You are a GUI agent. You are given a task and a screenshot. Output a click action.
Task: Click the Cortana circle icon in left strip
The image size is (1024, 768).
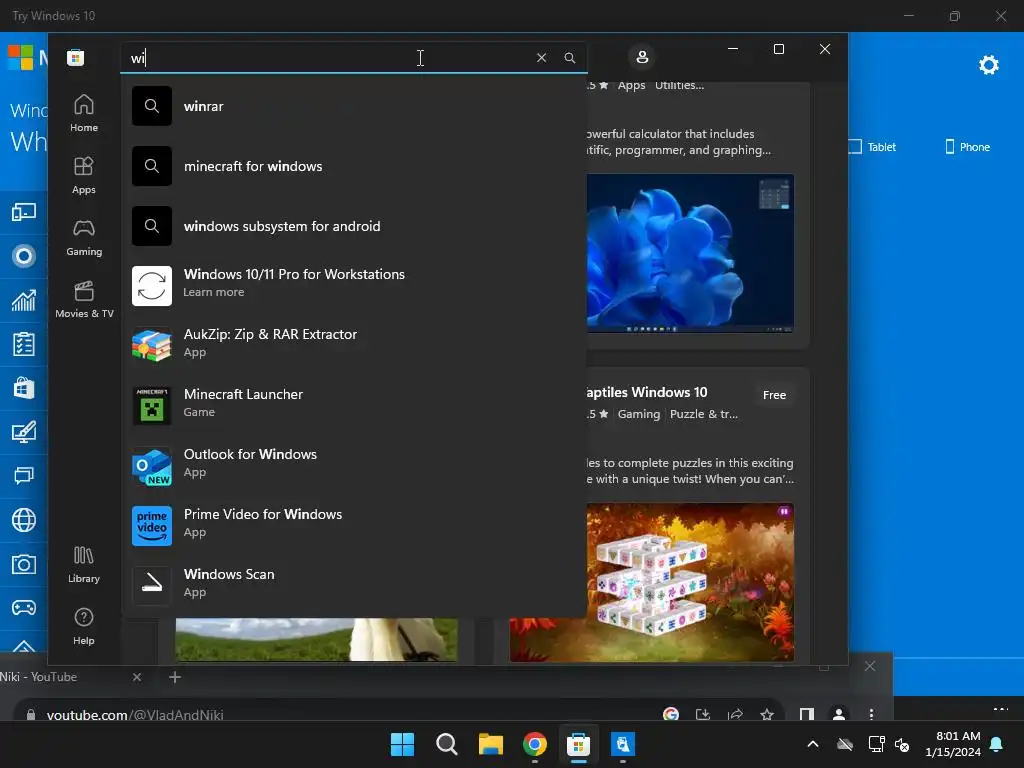[x=24, y=256]
